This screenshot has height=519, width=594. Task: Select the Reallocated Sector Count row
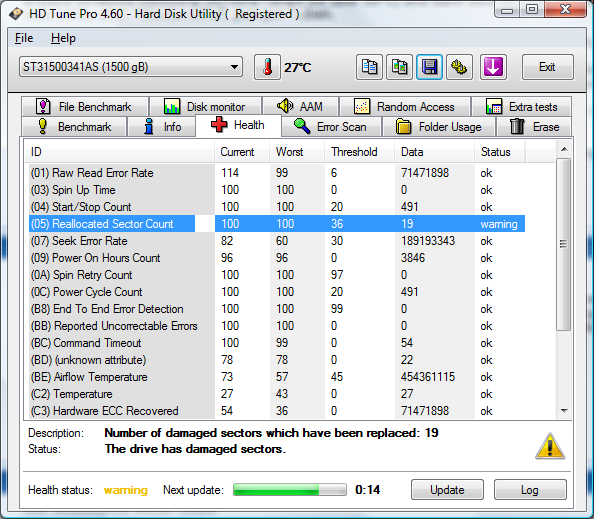pyautogui.click(x=277, y=224)
